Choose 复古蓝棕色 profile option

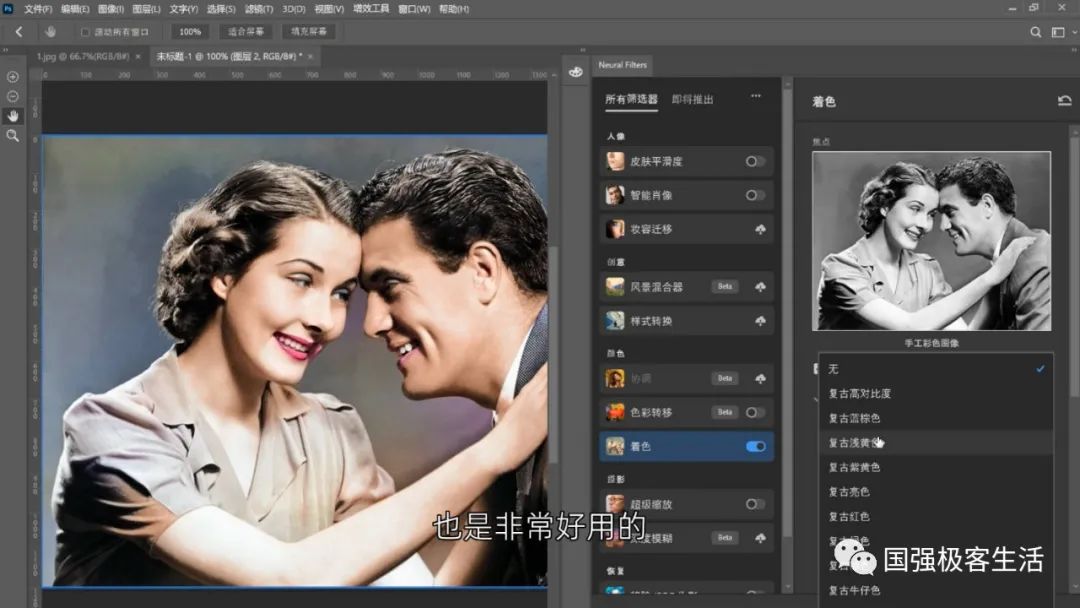point(935,418)
